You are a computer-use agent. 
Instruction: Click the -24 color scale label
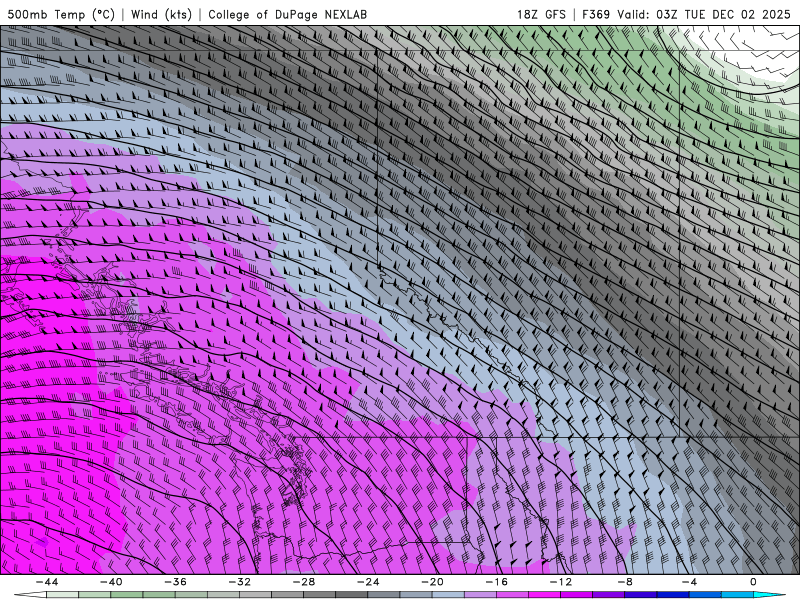tap(368, 582)
